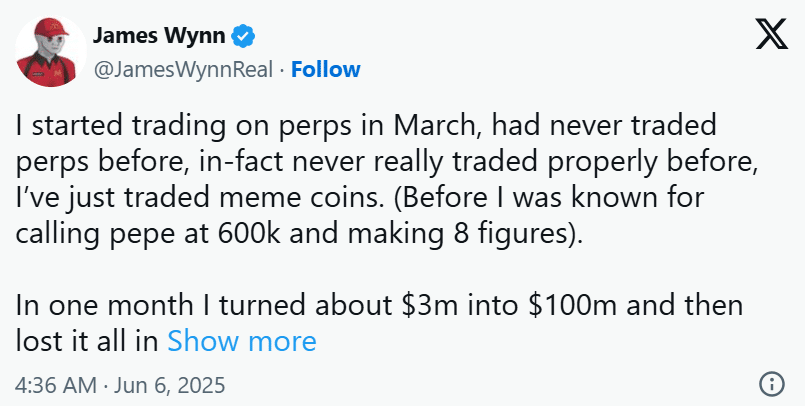The image size is (805, 406).
Task: Expand the tweet with Show more
Action: [x=242, y=341]
